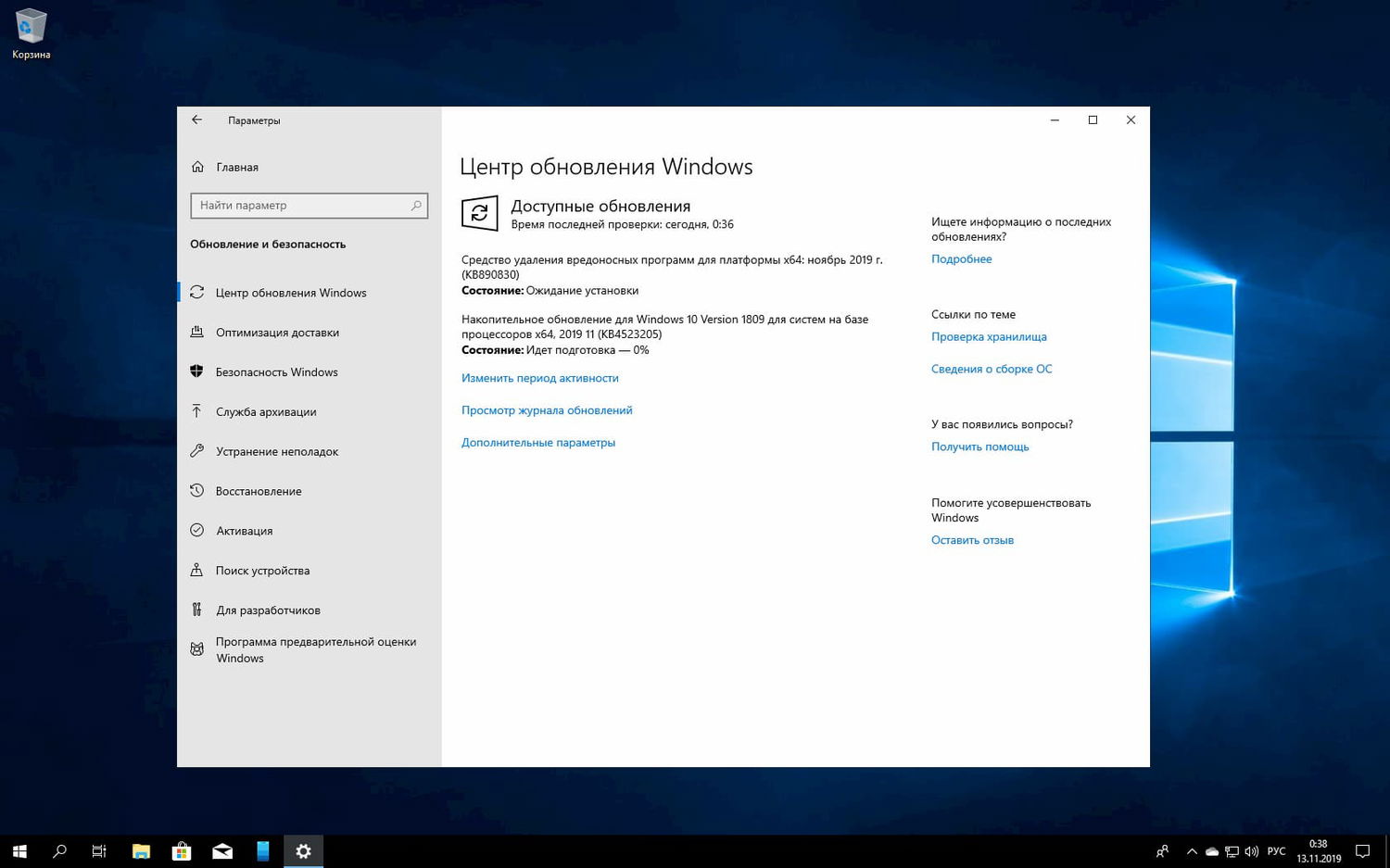Open Восстановление settings

(x=259, y=491)
